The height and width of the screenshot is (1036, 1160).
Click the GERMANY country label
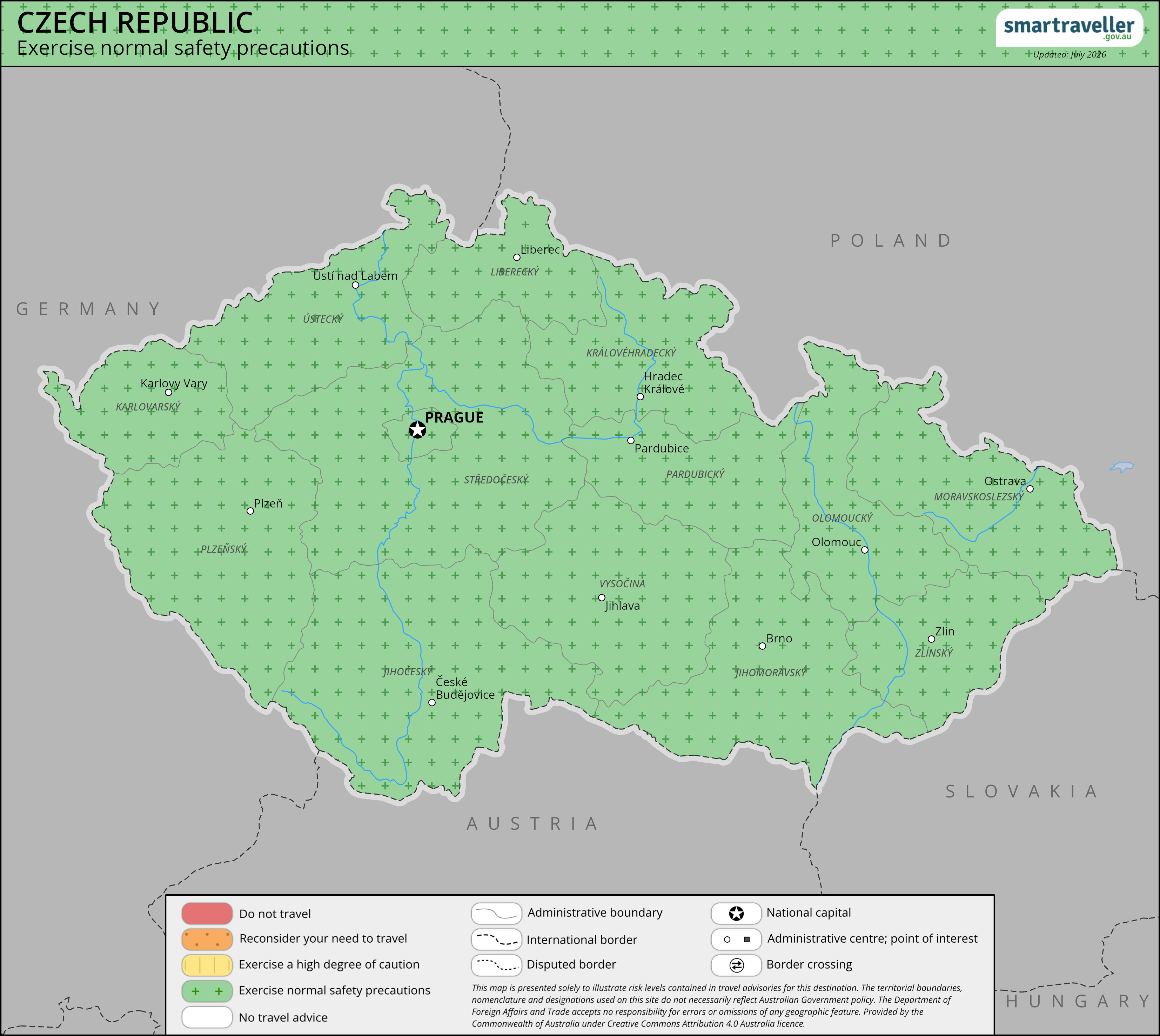tap(89, 309)
